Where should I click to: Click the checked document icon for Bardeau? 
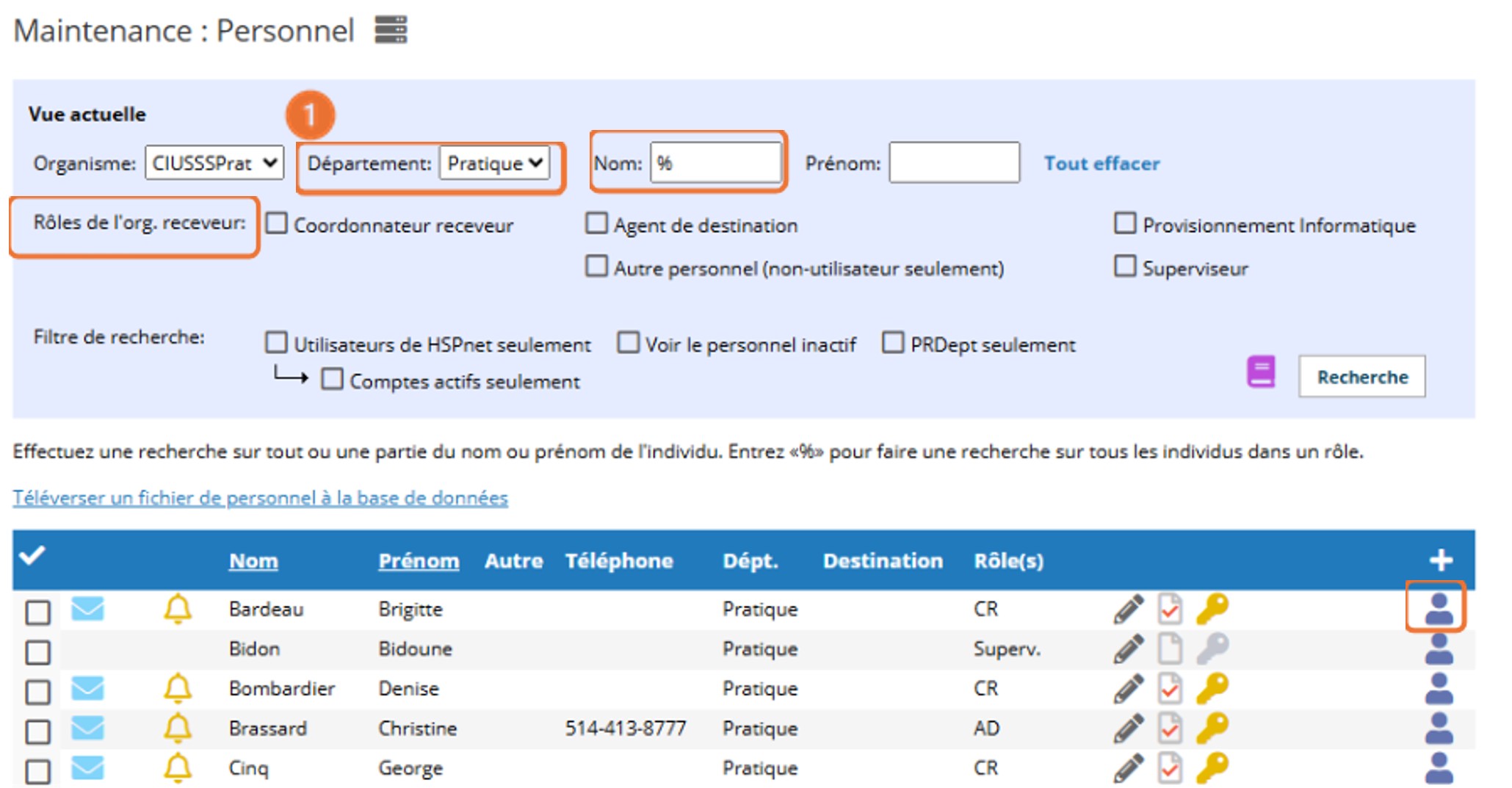click(1170, 609)
